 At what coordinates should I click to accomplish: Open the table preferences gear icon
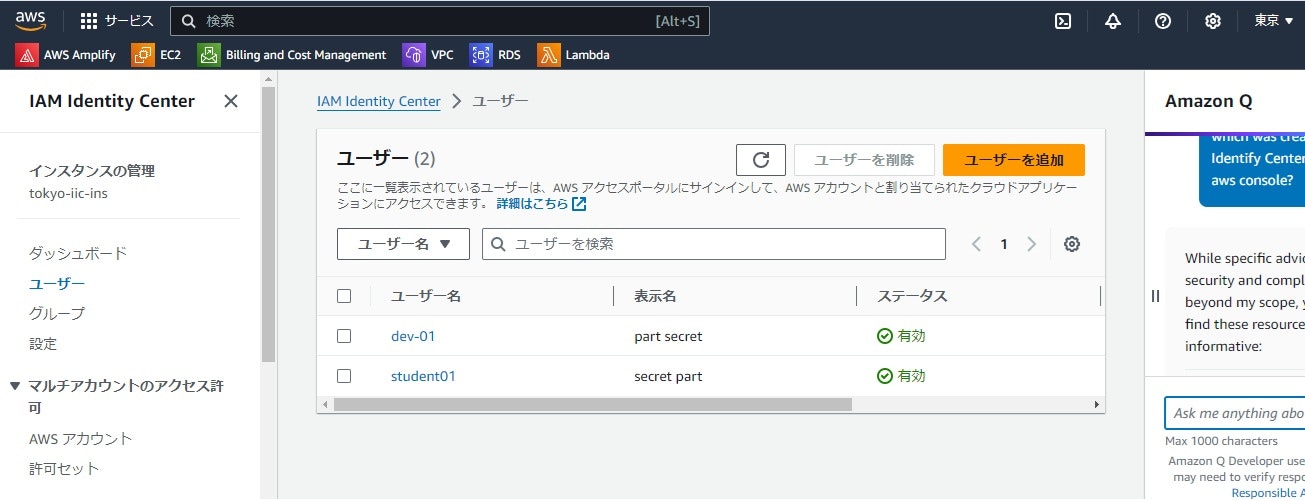[1072, 244]
